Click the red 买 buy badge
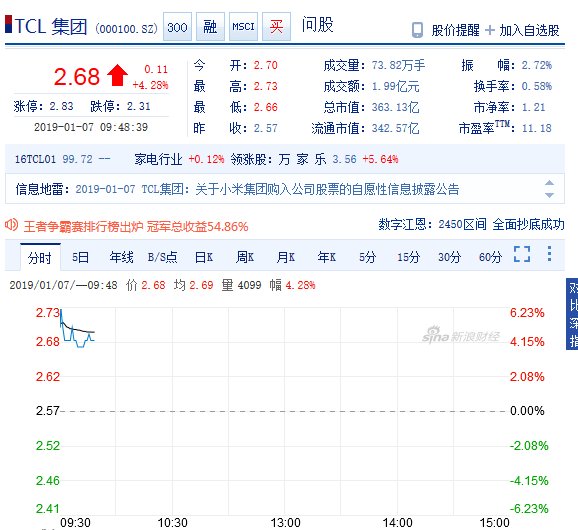This screenshot has height=530, width=578. pos(276,27)
